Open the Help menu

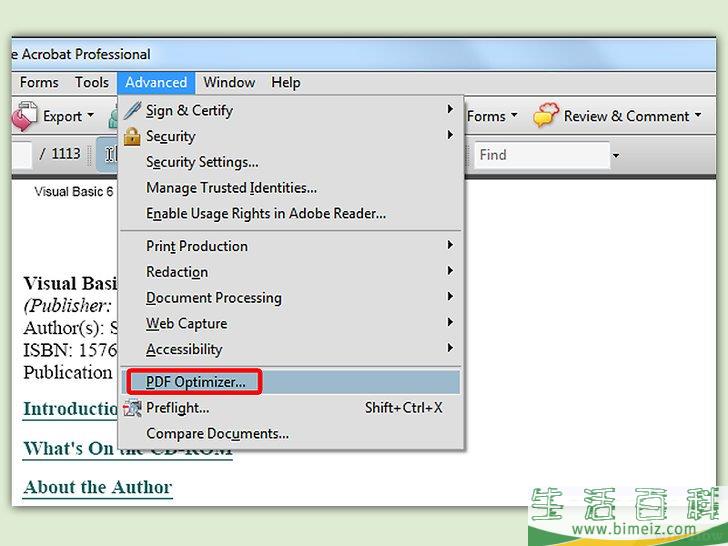[285, 82]
